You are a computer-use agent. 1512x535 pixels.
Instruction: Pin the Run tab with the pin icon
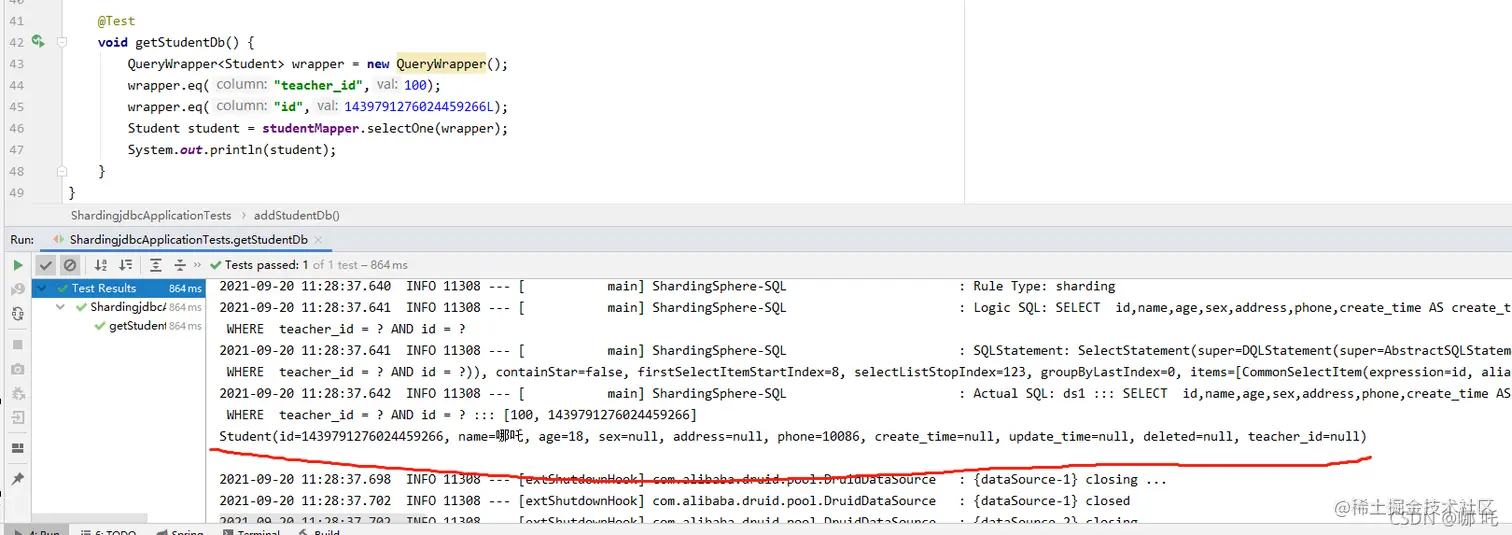(17, 479)
